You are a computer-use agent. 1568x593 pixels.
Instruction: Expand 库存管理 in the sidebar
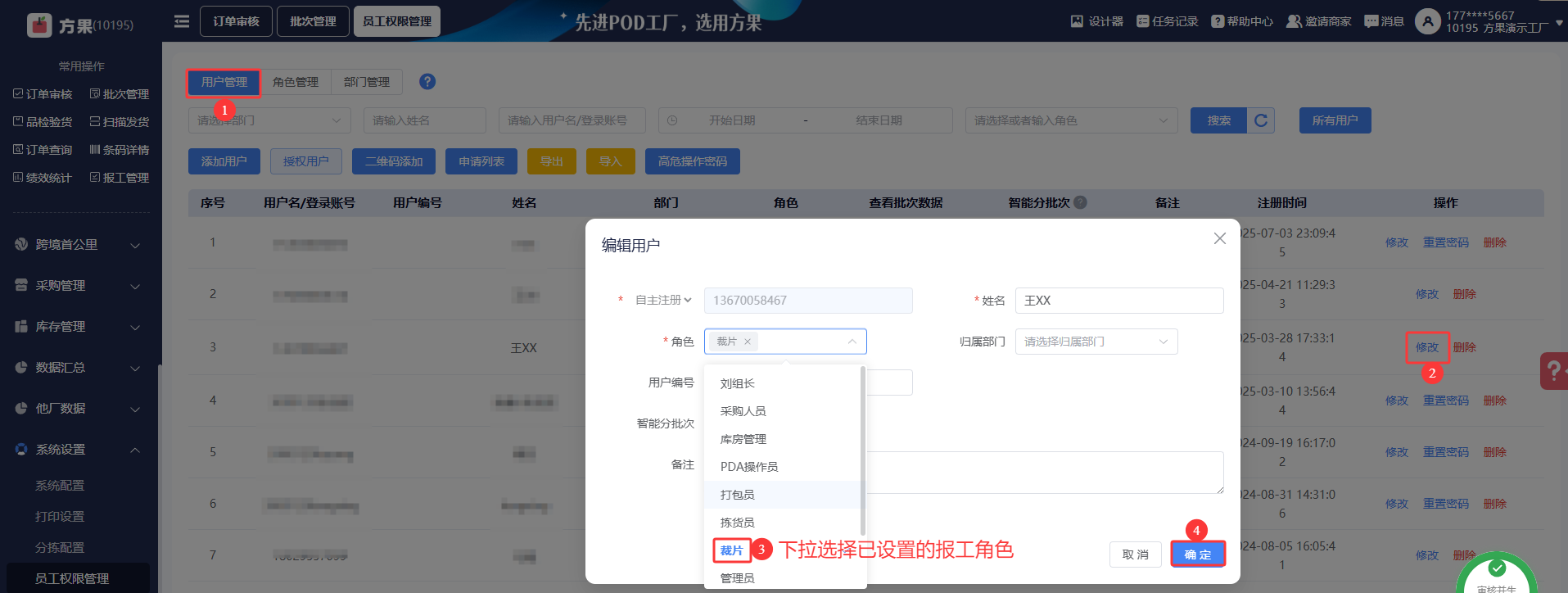pyautogui.click(x=78, y=327)
